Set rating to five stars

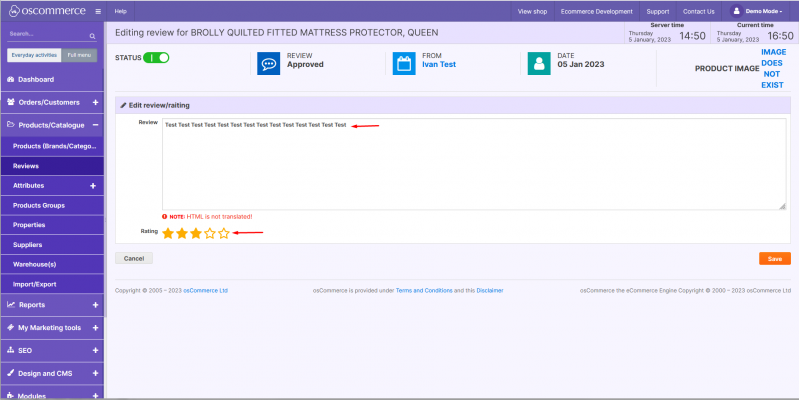(x=224, y=233)
